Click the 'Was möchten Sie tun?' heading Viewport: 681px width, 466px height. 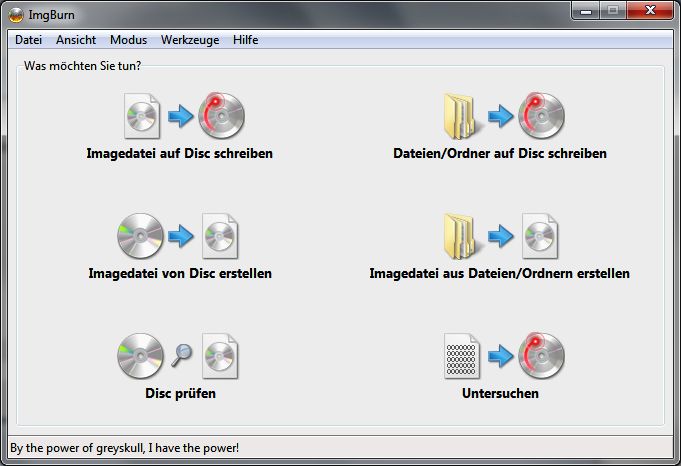[x=83, y=66]
